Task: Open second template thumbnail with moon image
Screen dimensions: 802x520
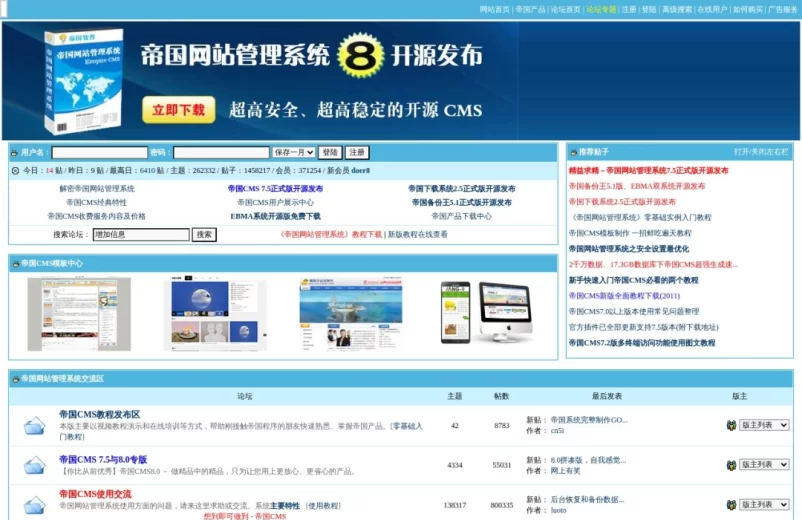Action: point(215,314)
